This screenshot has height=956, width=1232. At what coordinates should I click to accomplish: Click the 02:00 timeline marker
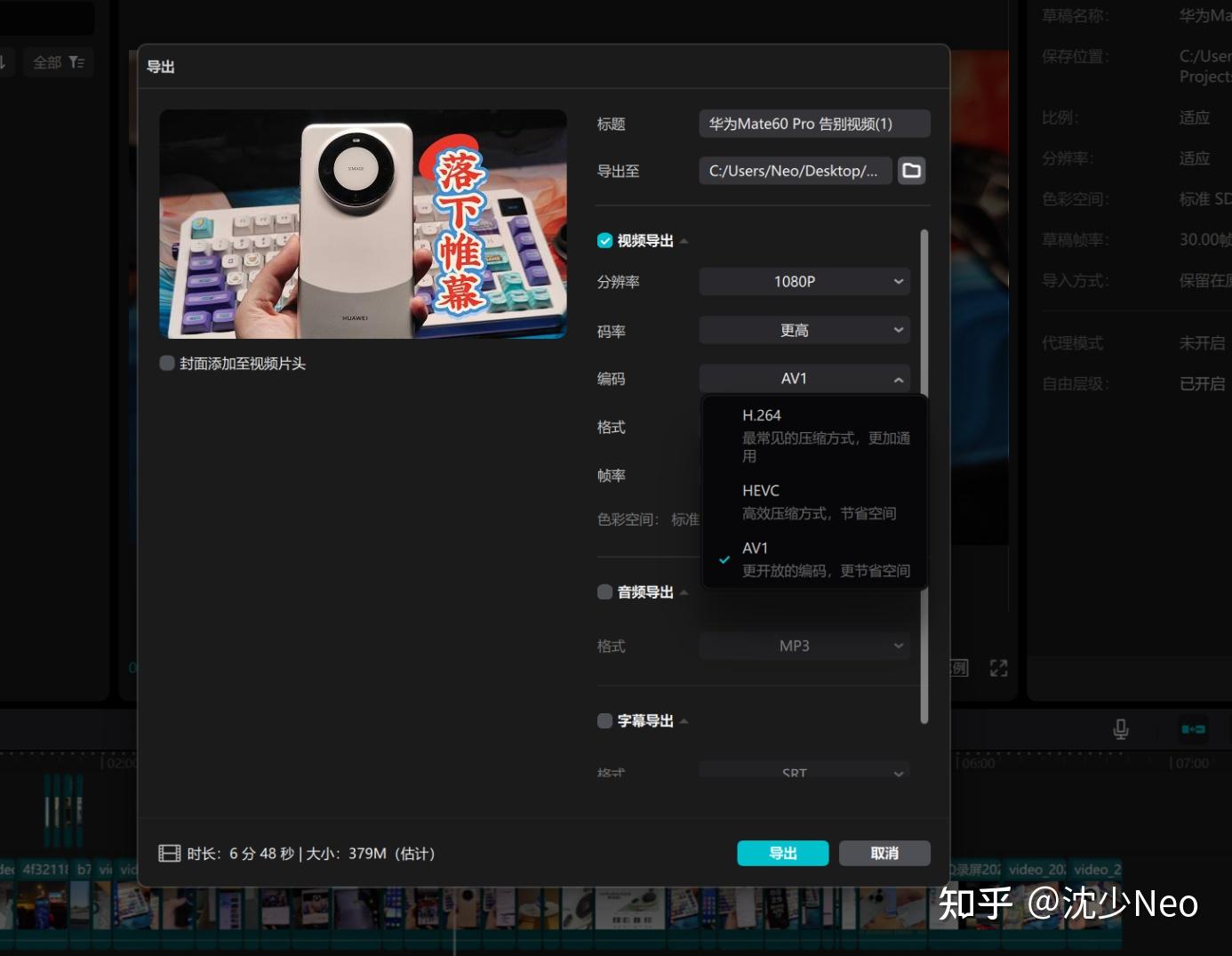click(x=122, y=763)
